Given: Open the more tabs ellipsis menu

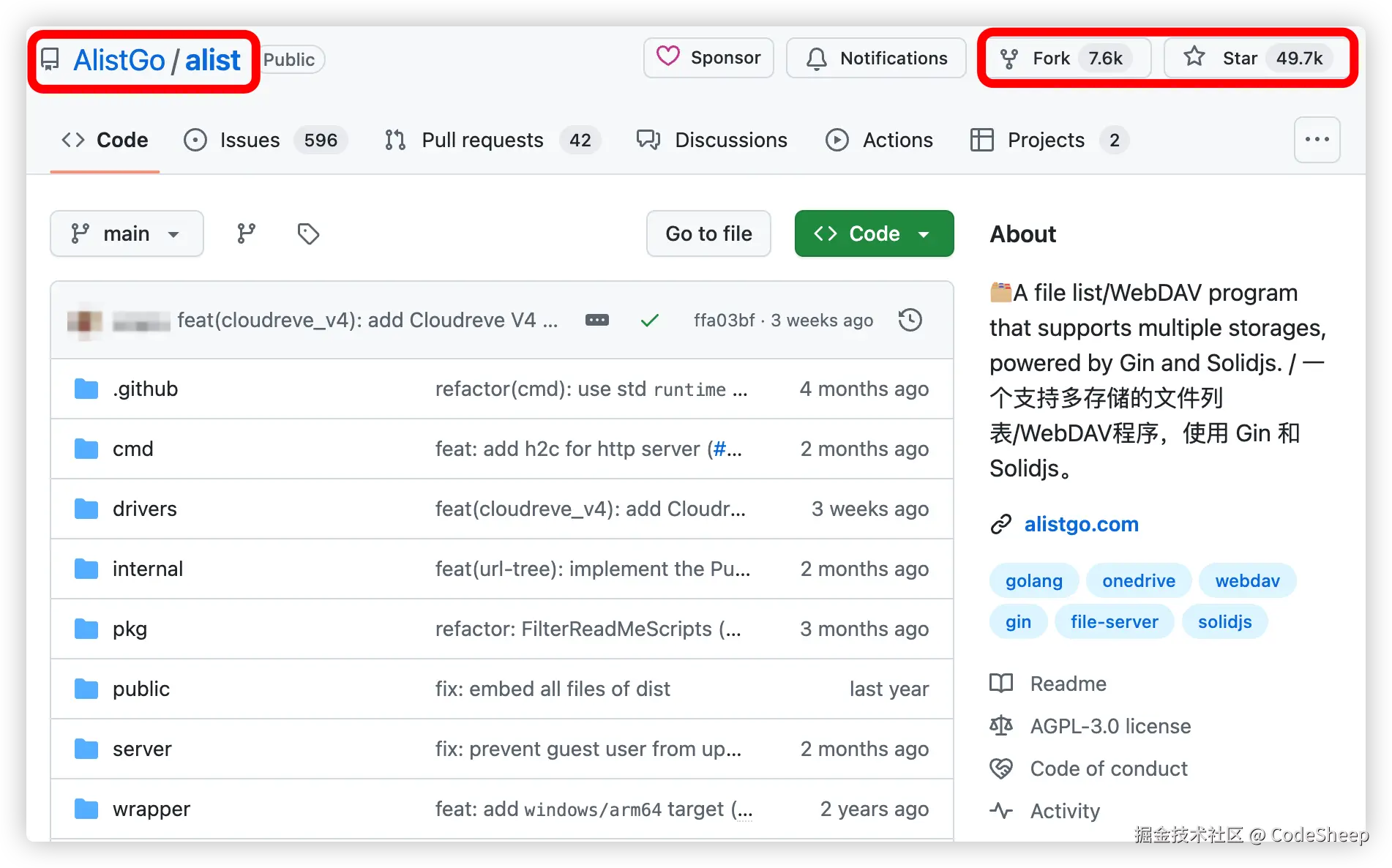Looking at the screenshot, I should pyautogui.click(x=1317, y=140).
